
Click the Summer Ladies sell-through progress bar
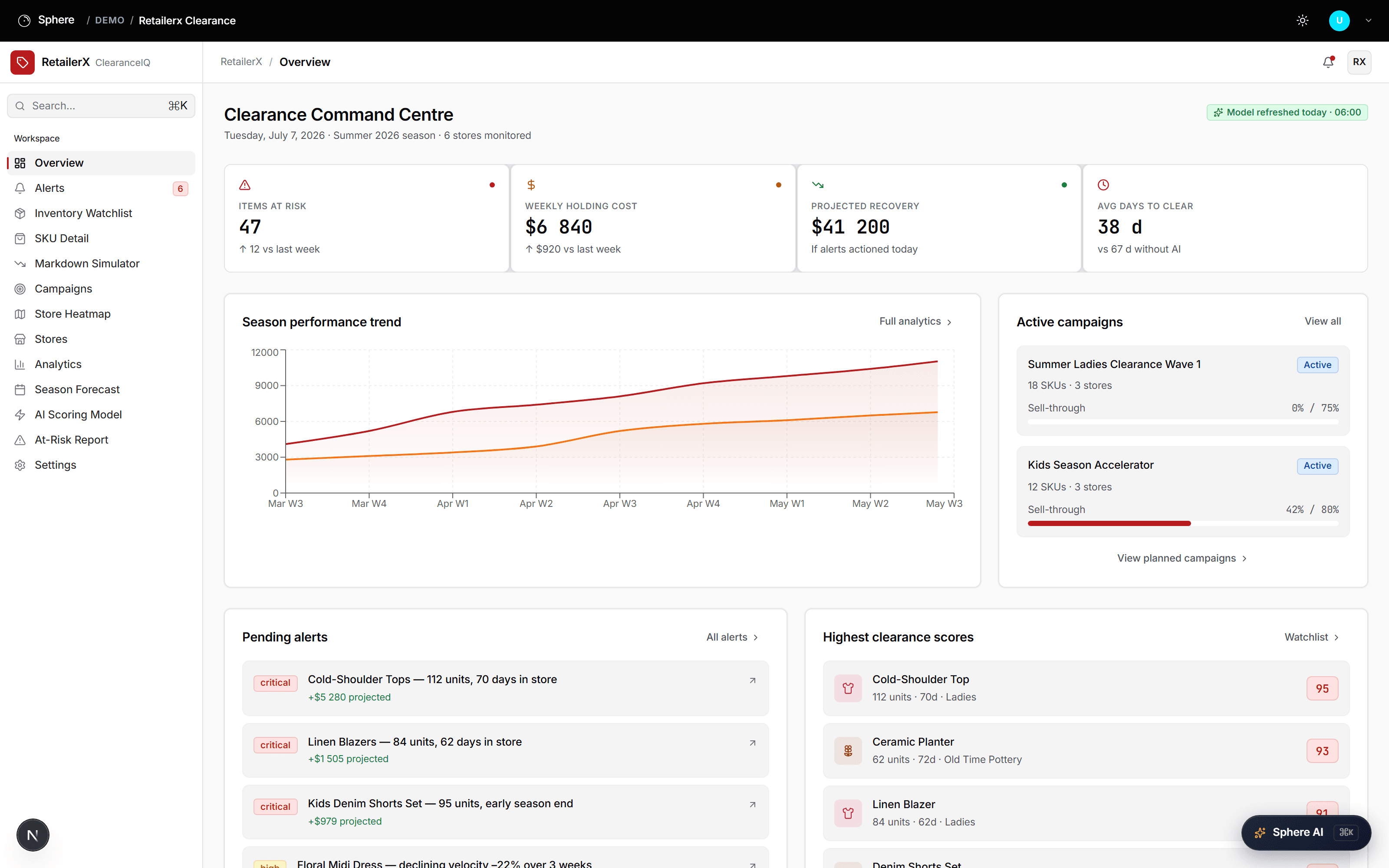tap(1182, 422)
